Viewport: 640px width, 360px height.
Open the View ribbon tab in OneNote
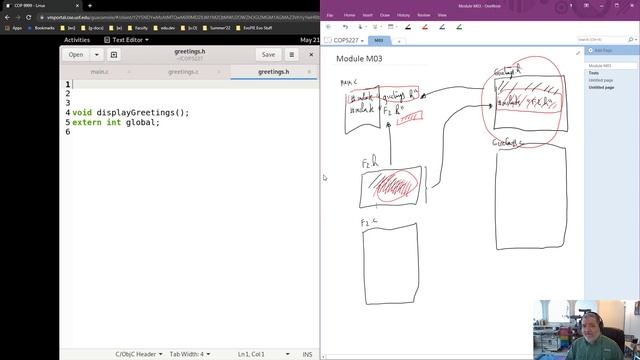442,15
